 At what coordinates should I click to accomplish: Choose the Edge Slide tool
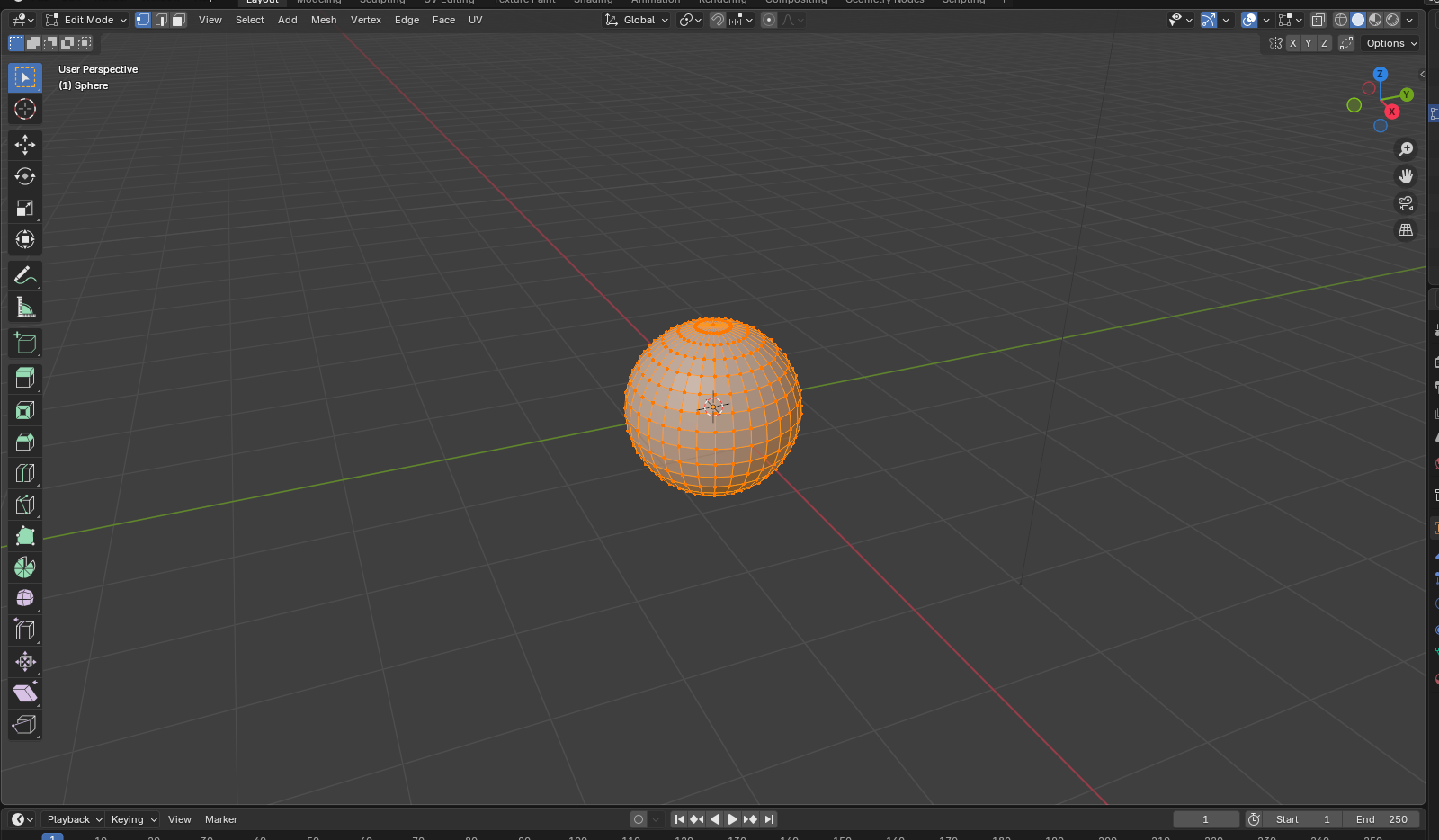pyautogui.click(x=25, y=630)
